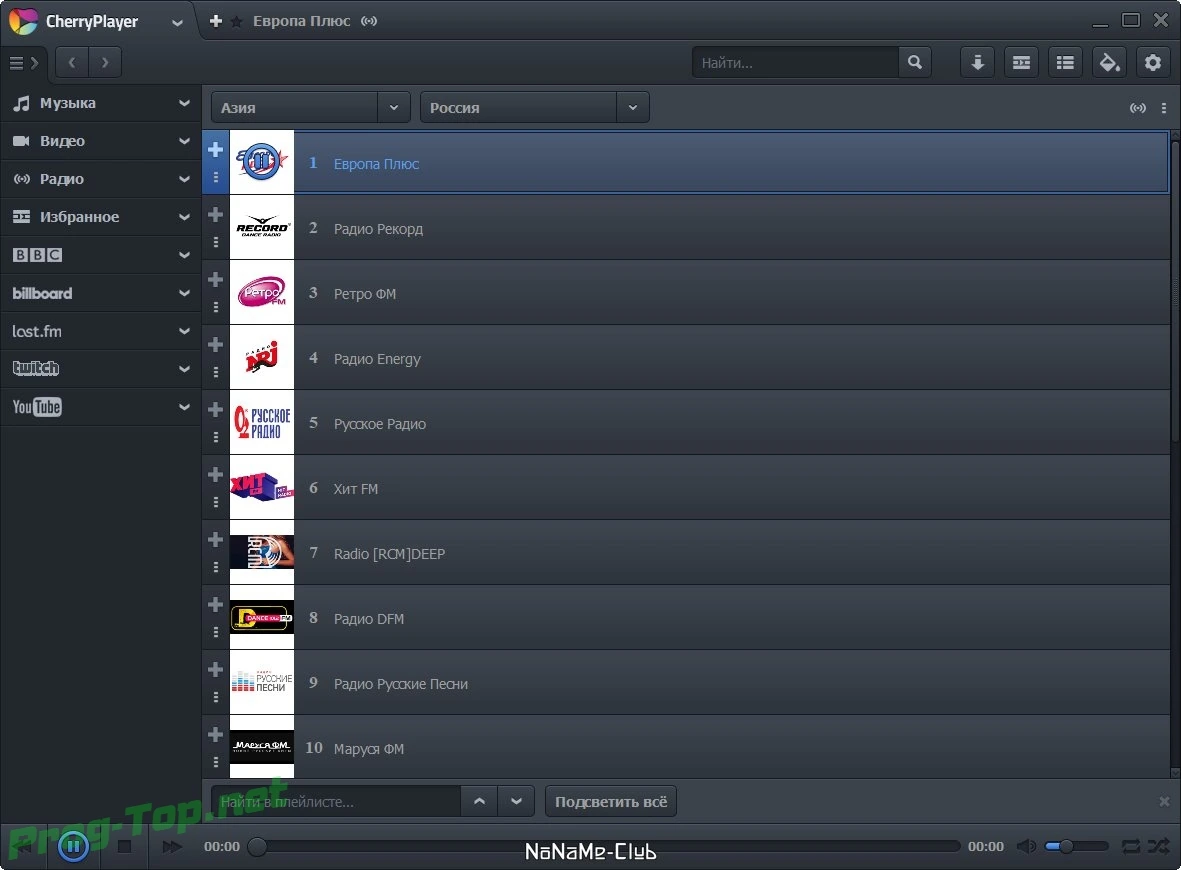Viewport: 1181px width, 870px height.
Task: Click the Найти search field
Action: point(795,63)
